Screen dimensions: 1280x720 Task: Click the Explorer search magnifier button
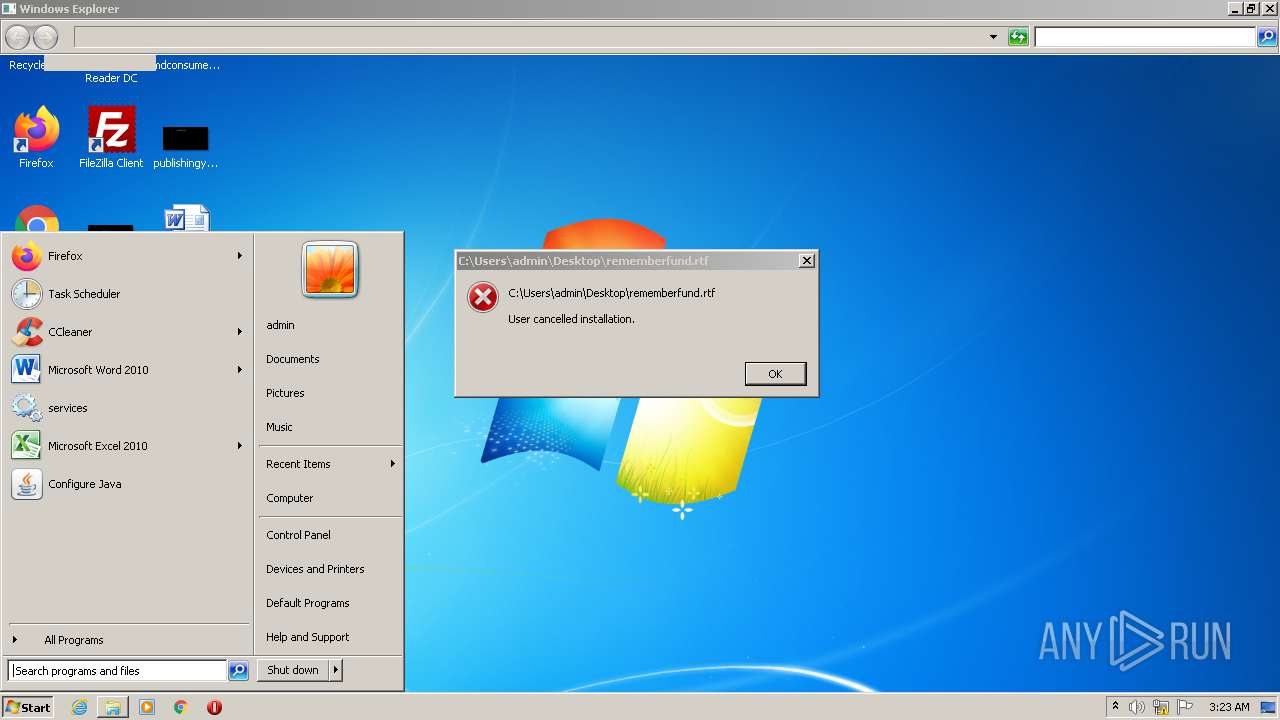point(1267,37)
